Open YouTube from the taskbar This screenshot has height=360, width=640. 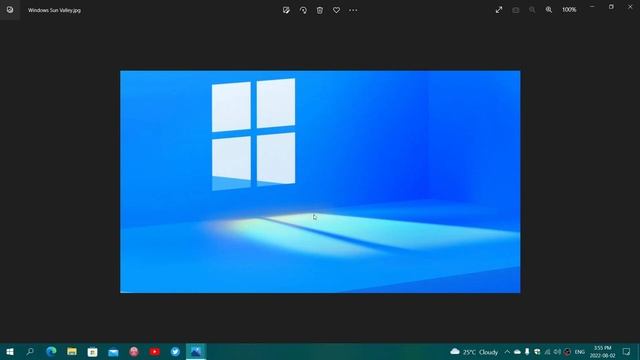154,351
